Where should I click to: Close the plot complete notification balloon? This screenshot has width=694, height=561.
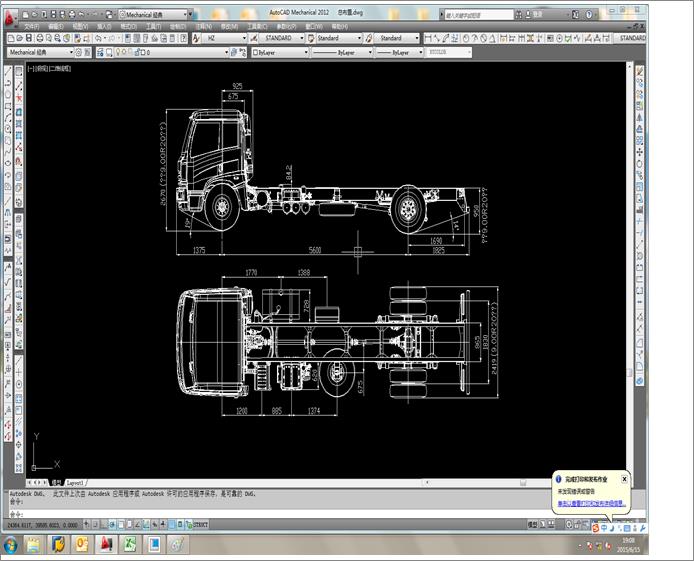[x=624, y=479]
